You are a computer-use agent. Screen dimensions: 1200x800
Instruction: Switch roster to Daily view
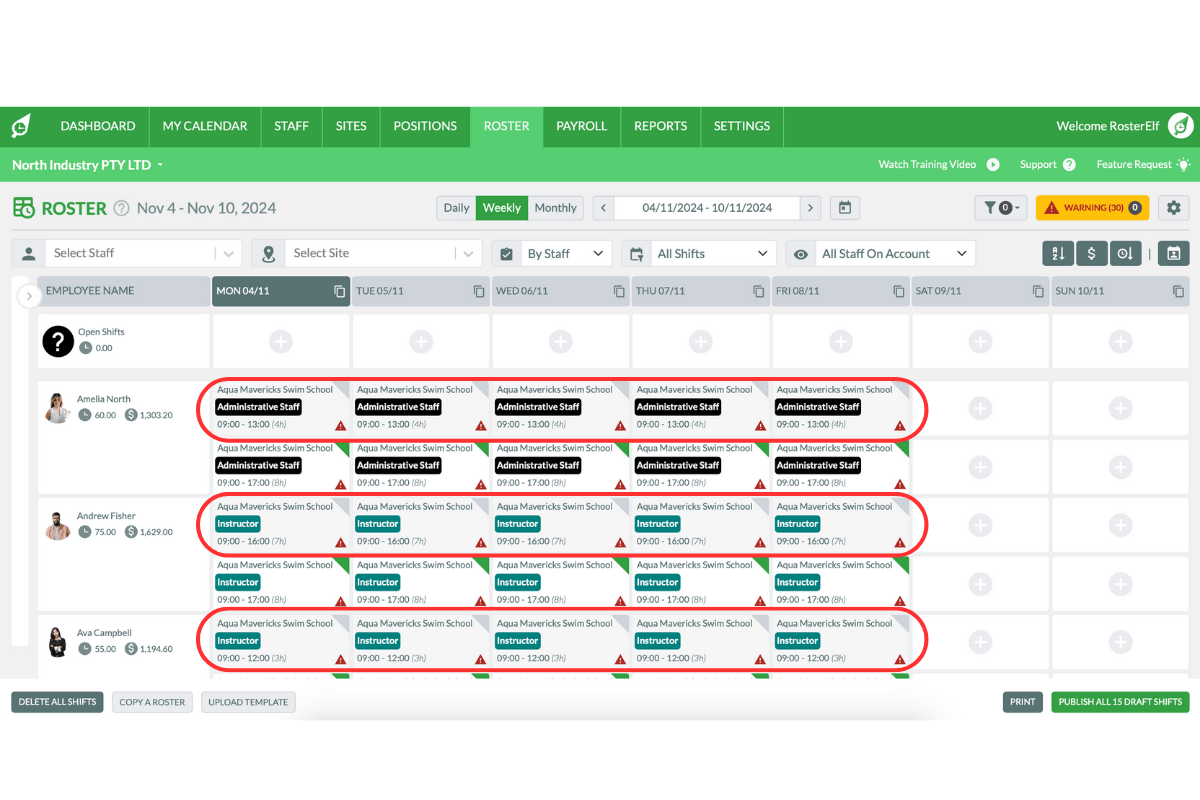(x=456, y=208)
